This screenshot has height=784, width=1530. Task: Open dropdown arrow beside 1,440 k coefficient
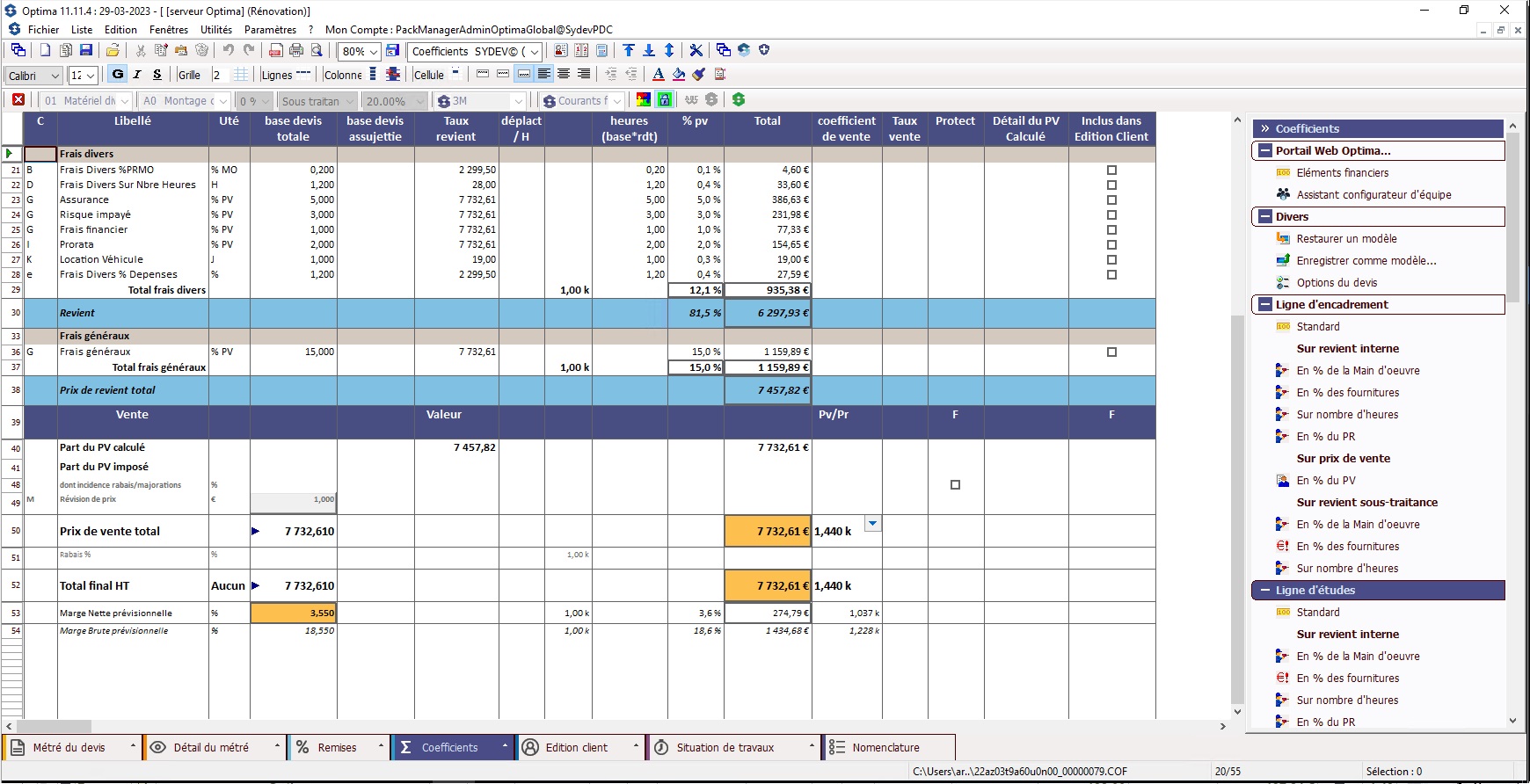pos(872,524)
